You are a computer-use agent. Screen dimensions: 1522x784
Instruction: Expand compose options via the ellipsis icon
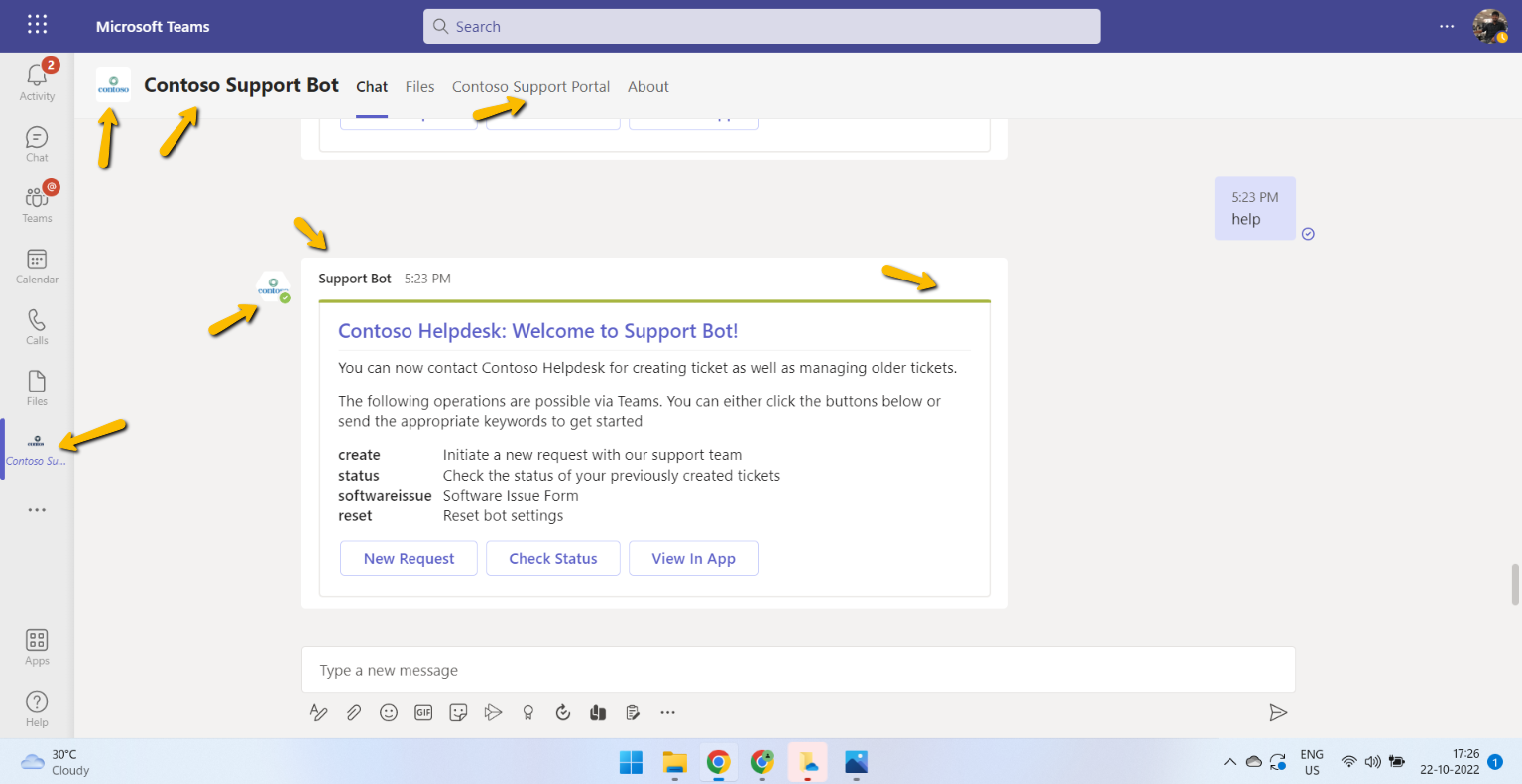click(666, 712)
